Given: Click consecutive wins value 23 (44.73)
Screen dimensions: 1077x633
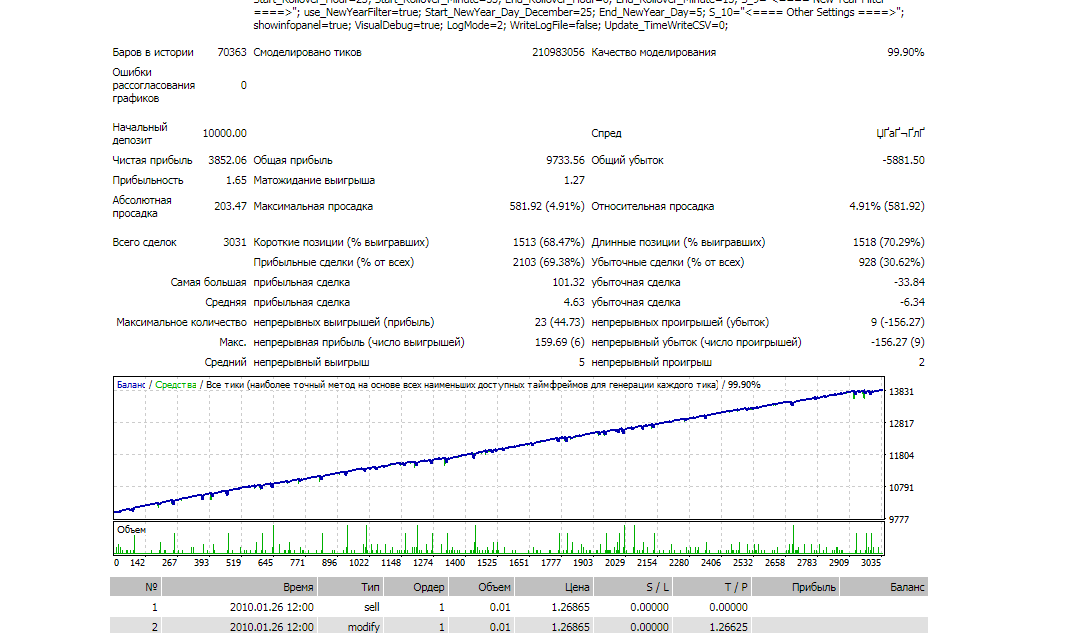Looking at the screenshot, I should [559, 322].
